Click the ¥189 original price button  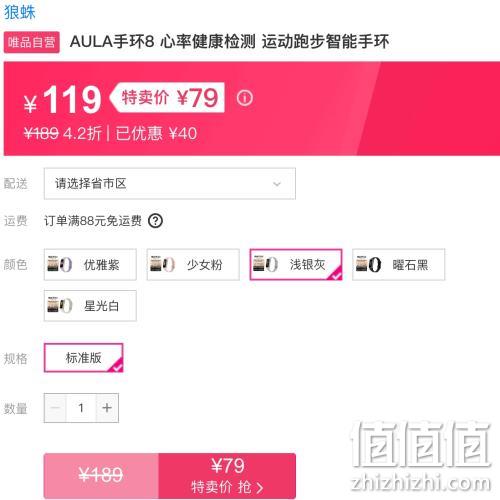click(101, 476)
